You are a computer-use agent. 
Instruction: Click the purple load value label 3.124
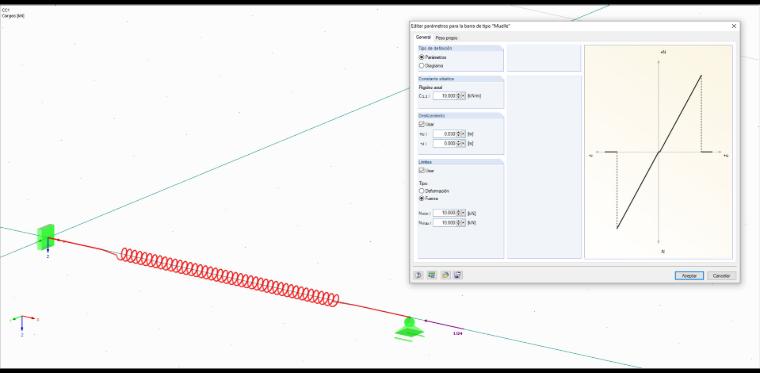point(458,333)
